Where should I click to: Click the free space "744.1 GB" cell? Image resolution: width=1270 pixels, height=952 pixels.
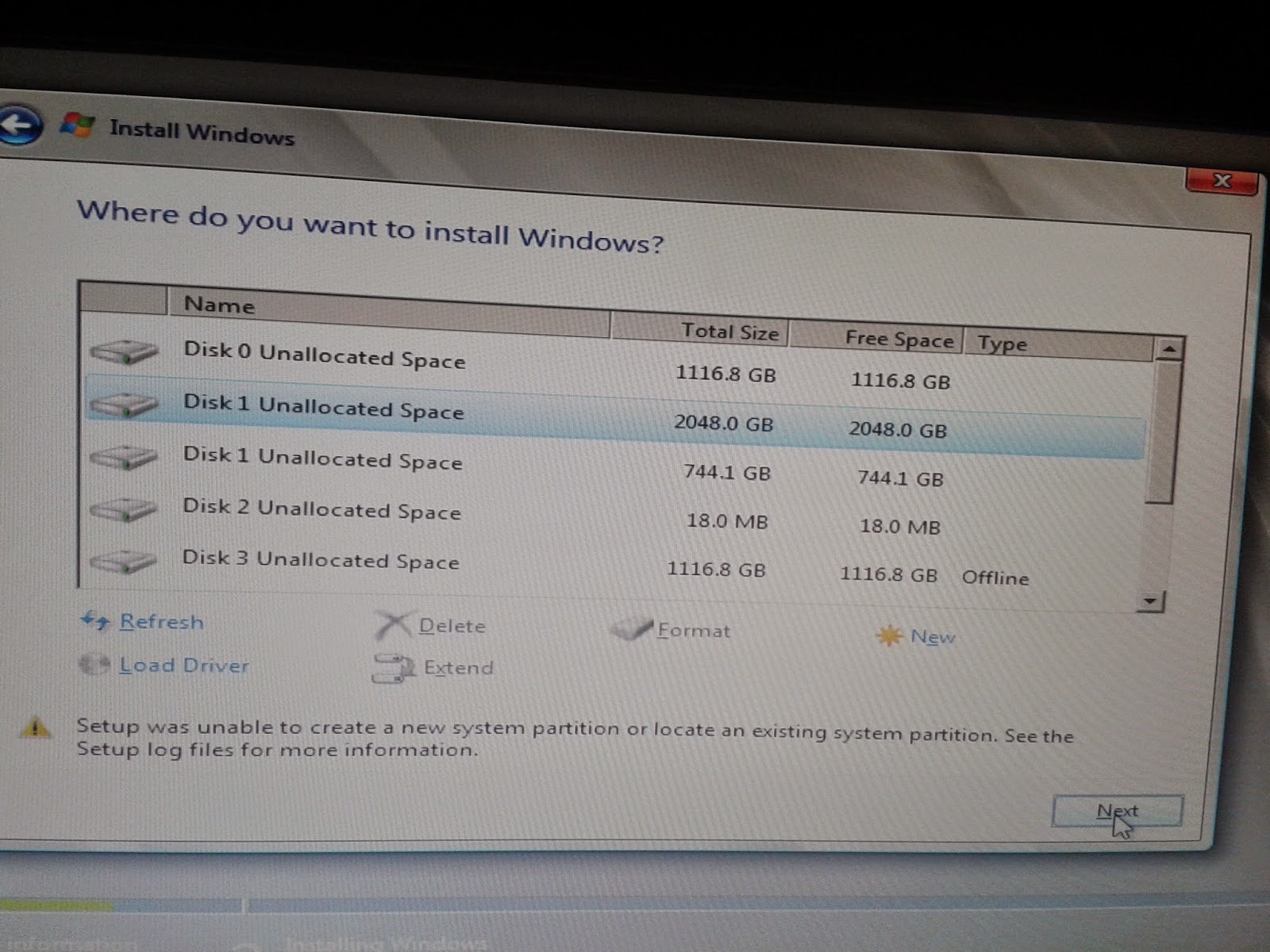[x=900, y=478]
